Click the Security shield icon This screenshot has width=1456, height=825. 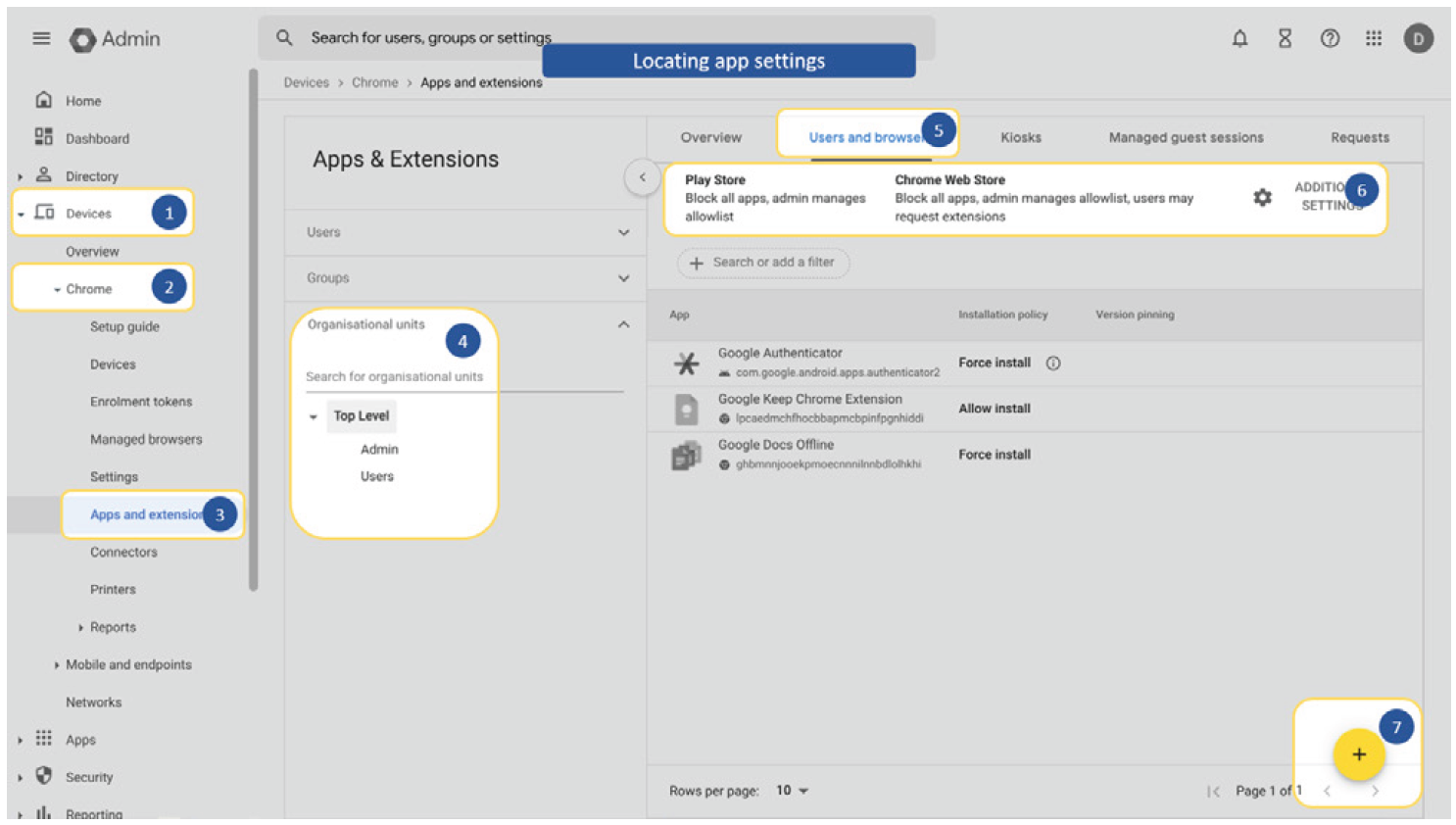[43, 776]
